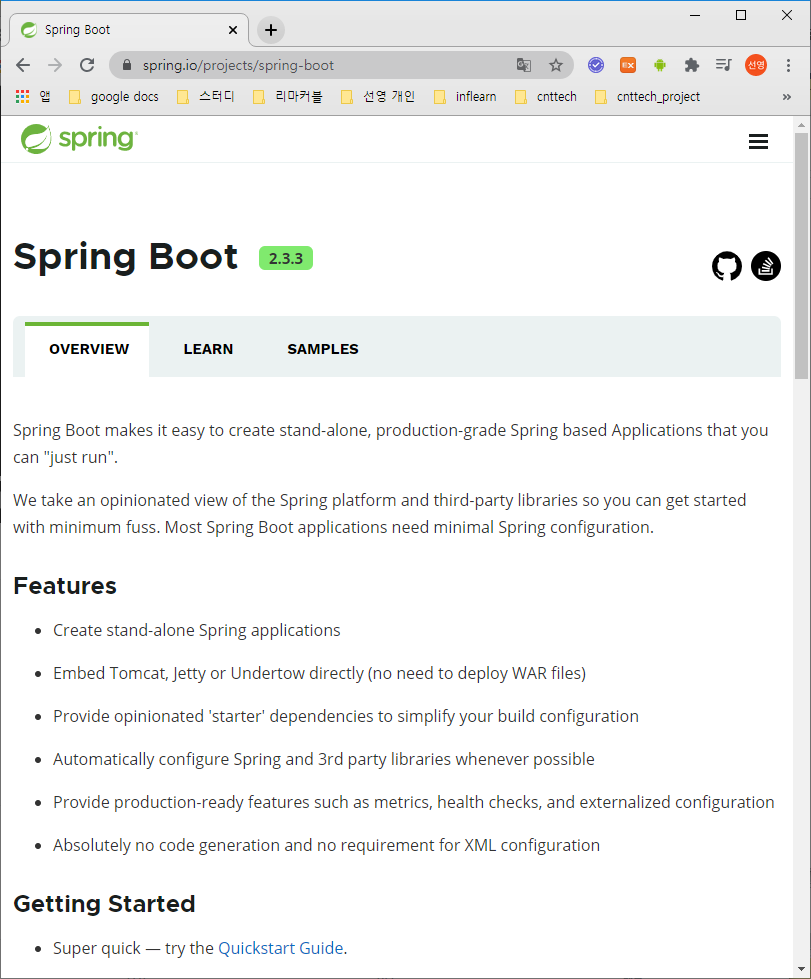Click the Features heading
811x979 pixels.
tap(65, 586)
